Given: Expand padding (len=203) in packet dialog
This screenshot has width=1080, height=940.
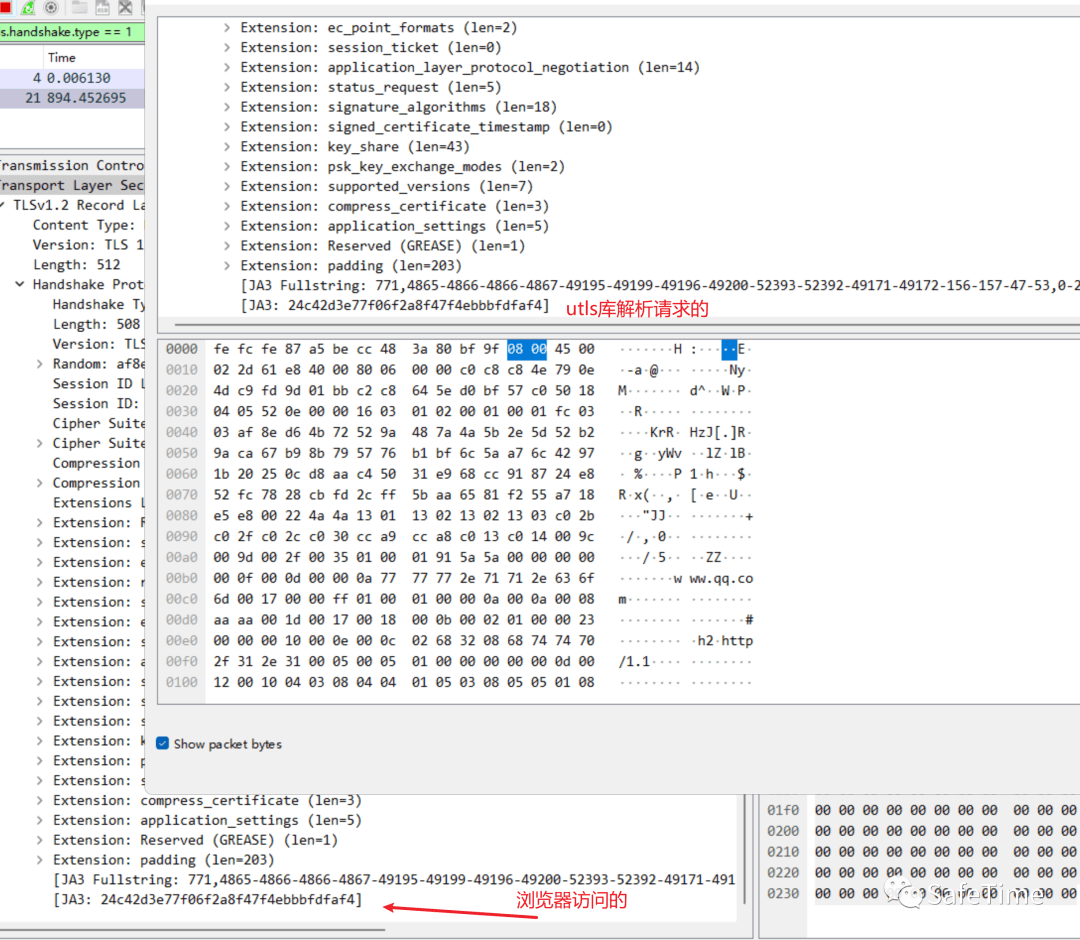Looking at the screenshot, I should coord(227,266).
